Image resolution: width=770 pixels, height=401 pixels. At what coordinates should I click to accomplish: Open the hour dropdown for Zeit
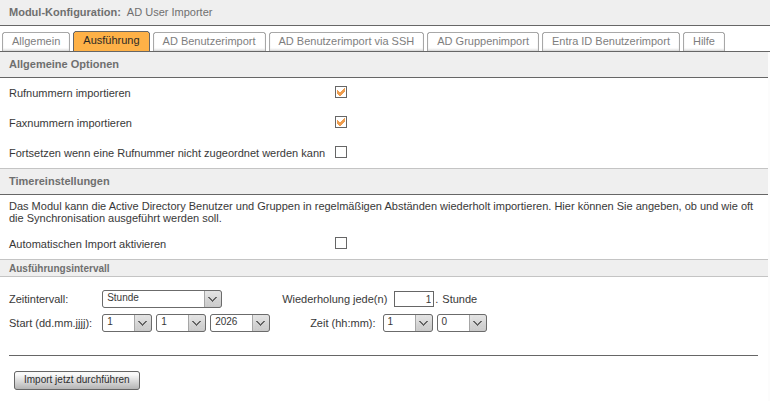click(x=408, y=322)
